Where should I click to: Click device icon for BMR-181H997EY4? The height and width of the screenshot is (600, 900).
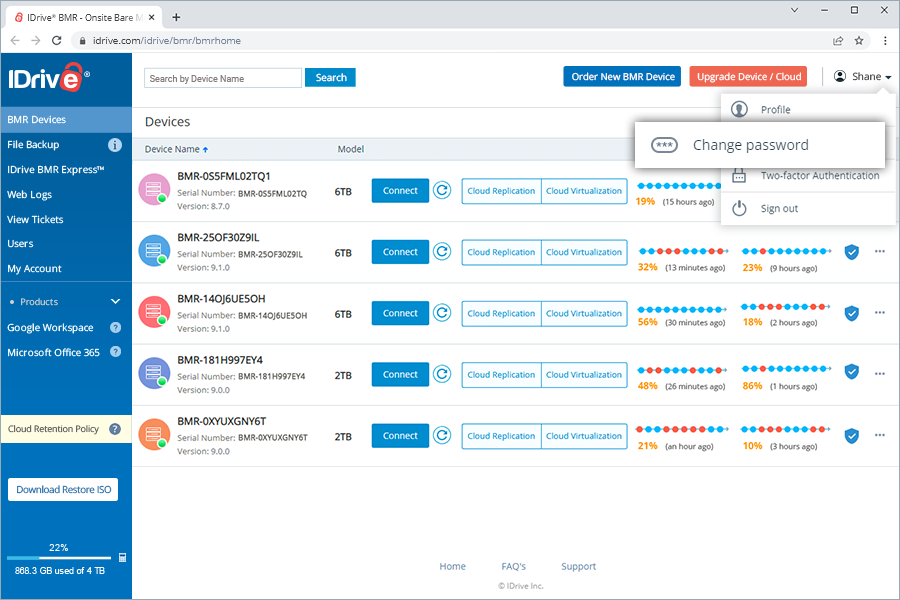[154, 374]
